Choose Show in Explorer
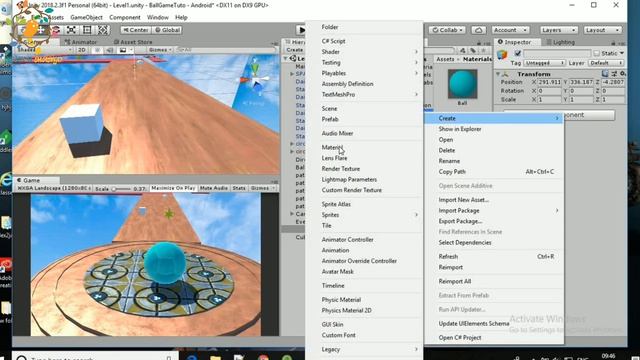Screen dimensions: 640x360 [494, 129]
